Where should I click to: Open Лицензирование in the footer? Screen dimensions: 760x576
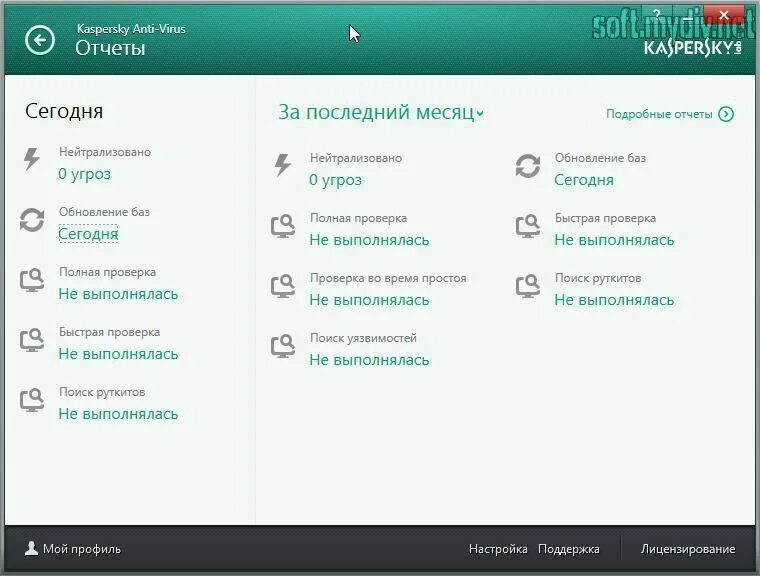click(x=688, y=549)
